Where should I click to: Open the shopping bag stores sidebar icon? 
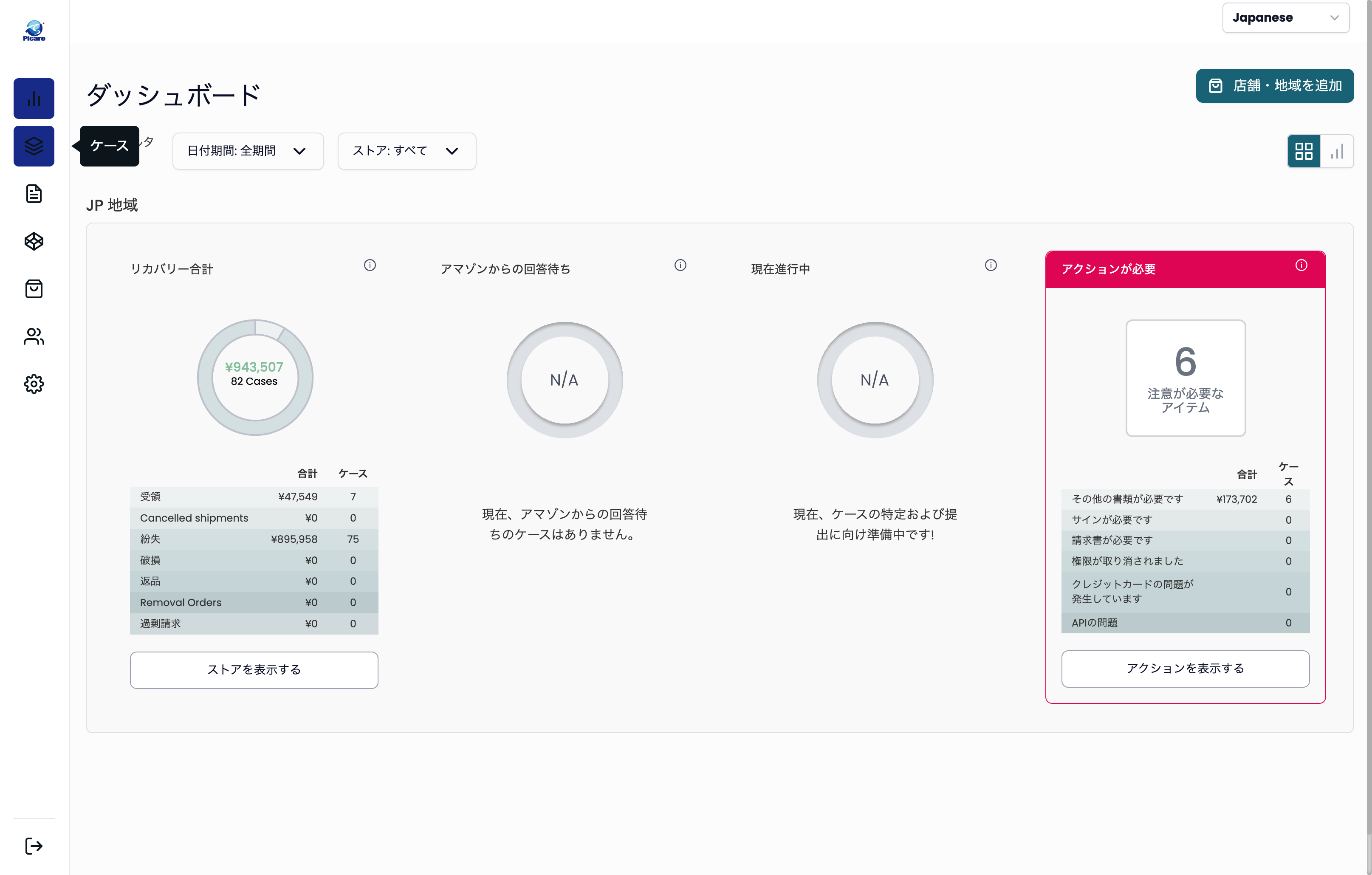coord(34,289)
